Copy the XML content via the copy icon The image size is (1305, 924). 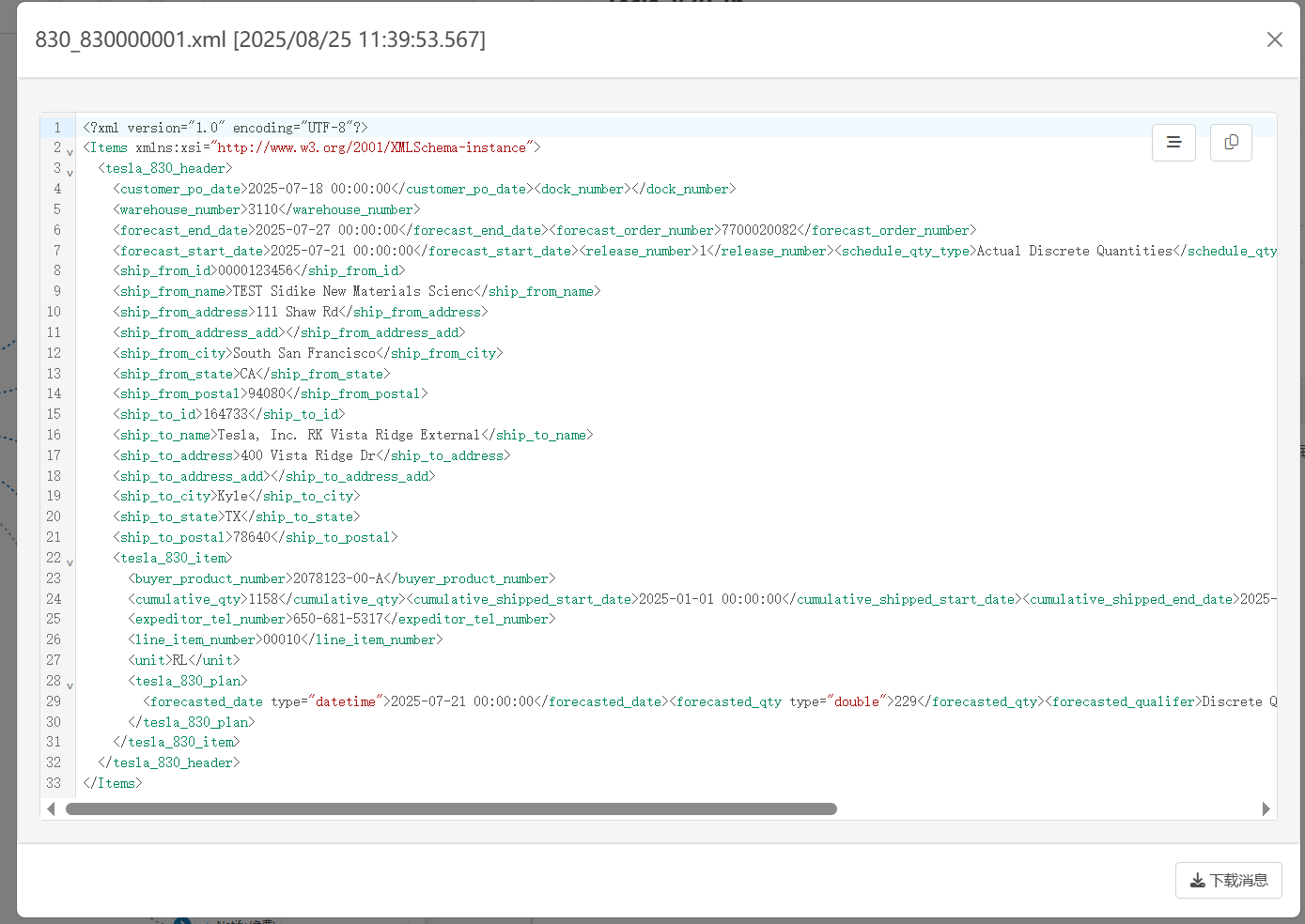(1231, 143)
